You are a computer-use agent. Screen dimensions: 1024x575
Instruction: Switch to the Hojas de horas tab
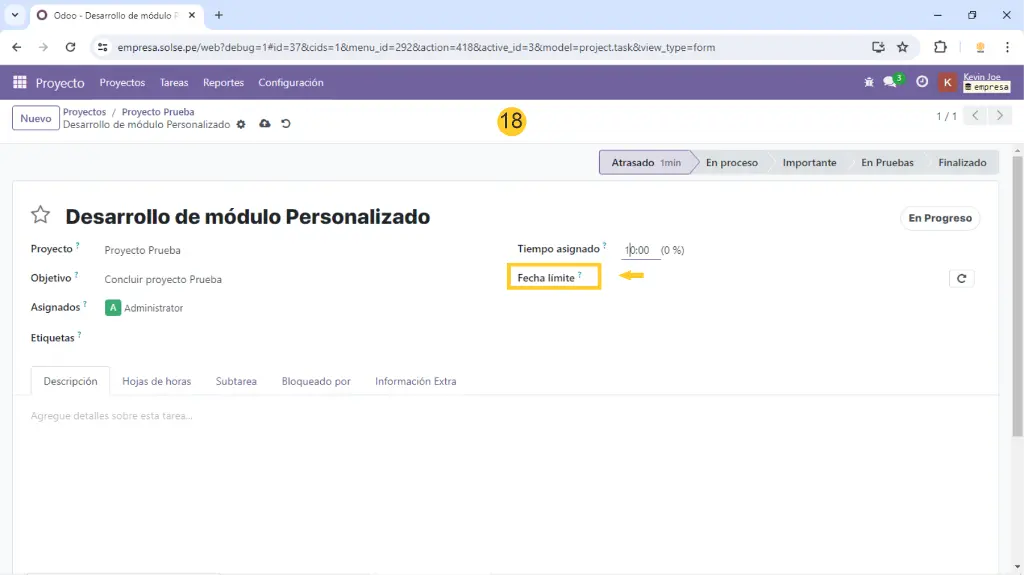coord(156,382)
